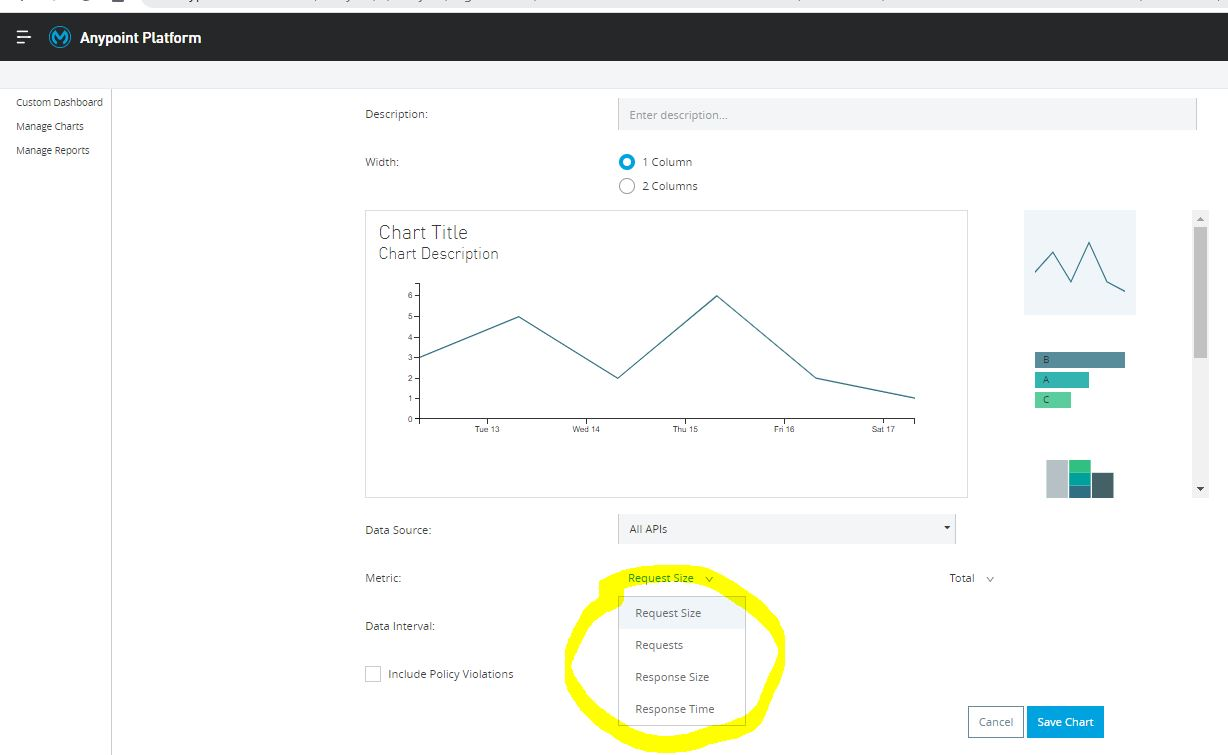Image resolution: width=1228 pixels, height=755 pixels.
Task: Open the Total aggregation dropdown
Action: click(x=969, y=578)
